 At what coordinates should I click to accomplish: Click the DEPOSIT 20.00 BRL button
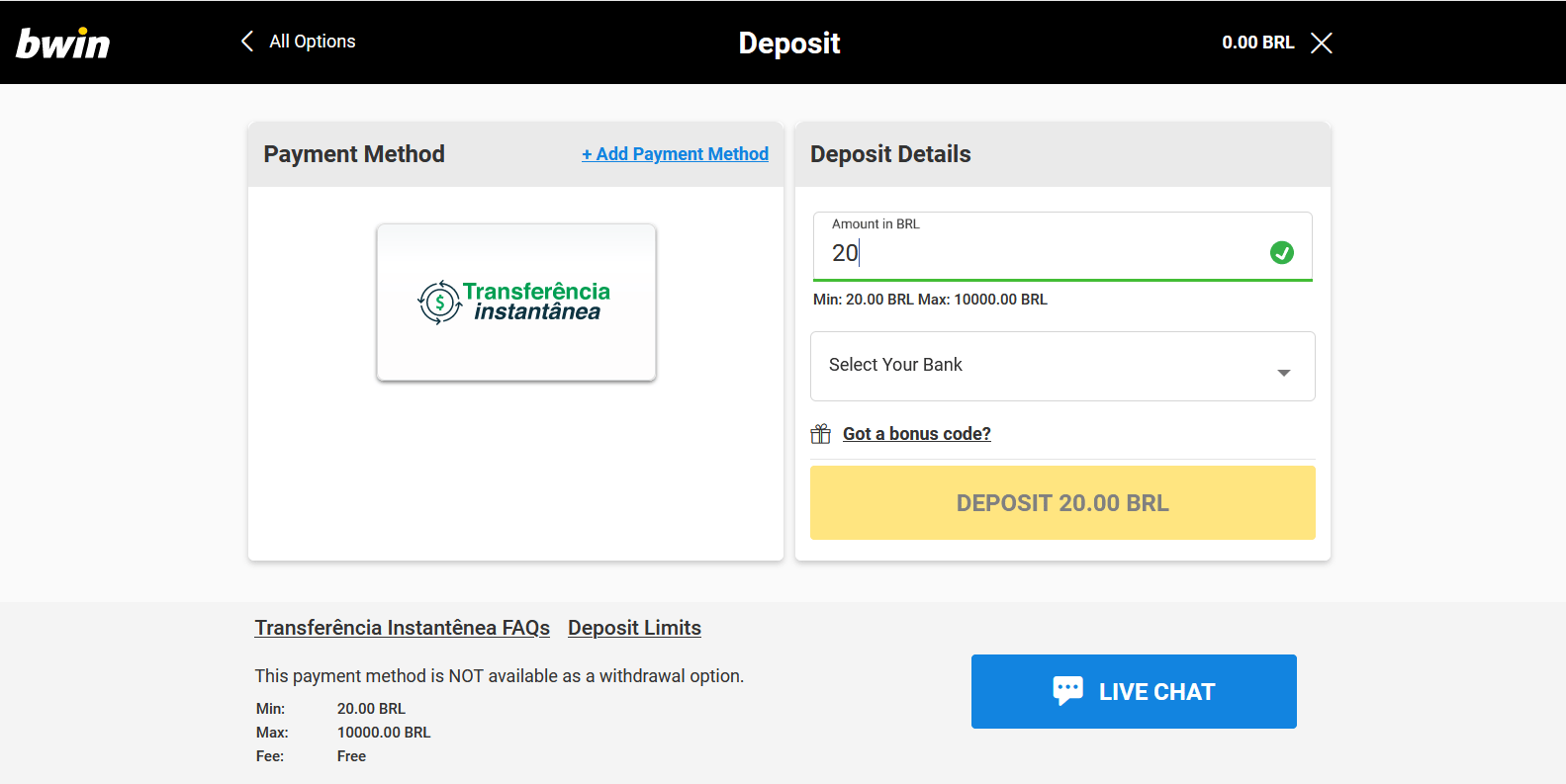[1062, 502]
